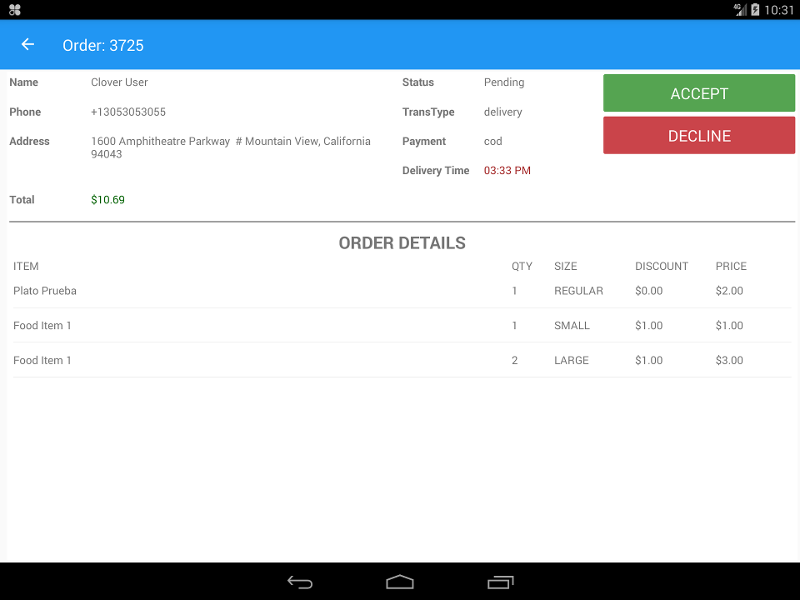Select the Food Item 1 SMALL row name

42,326
